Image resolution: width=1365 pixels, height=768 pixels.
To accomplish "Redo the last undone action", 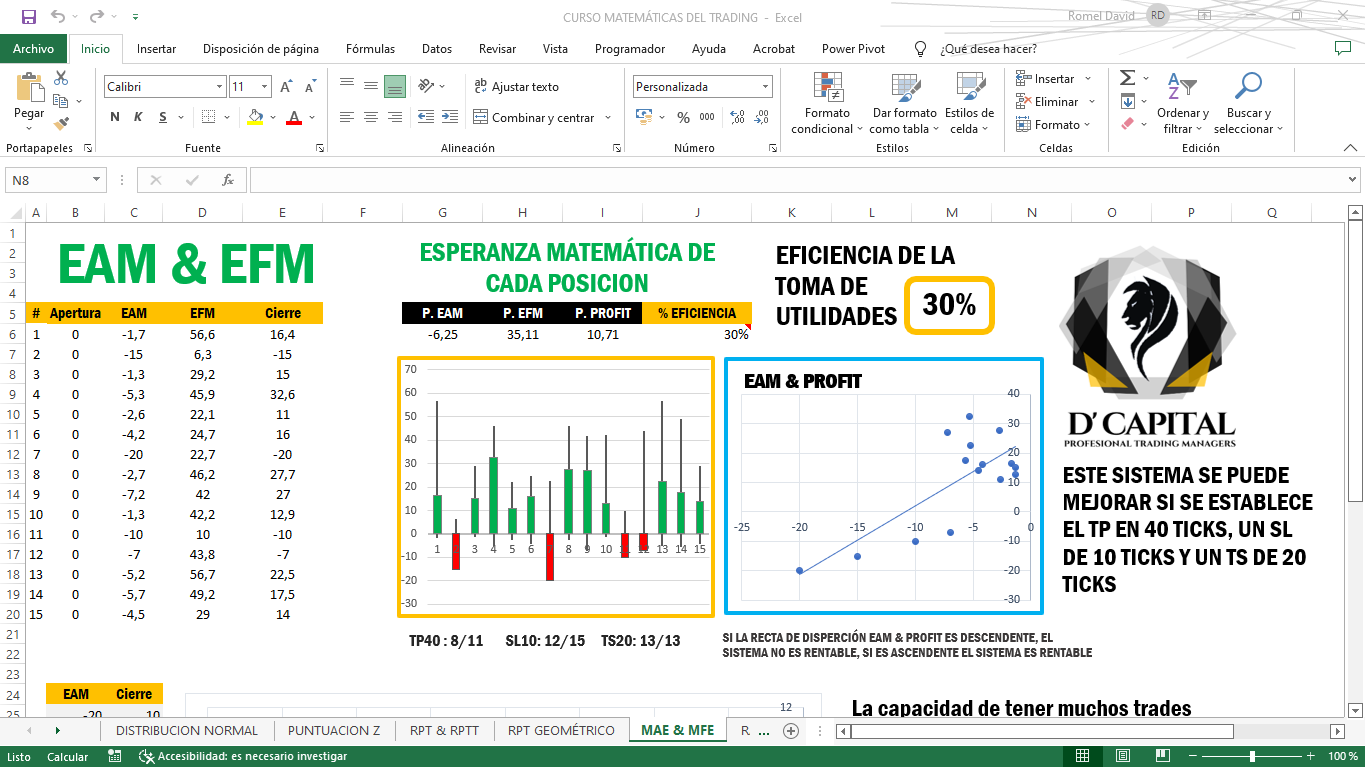I will 96,16.
